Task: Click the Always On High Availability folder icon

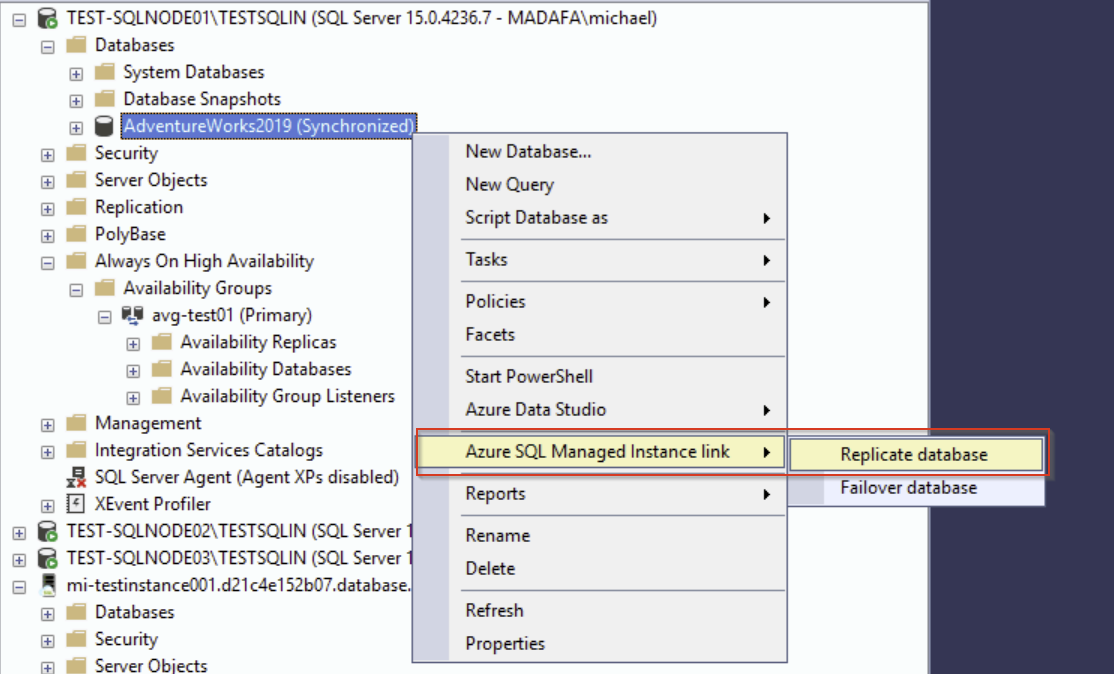Action: click(x=76, y=261)
